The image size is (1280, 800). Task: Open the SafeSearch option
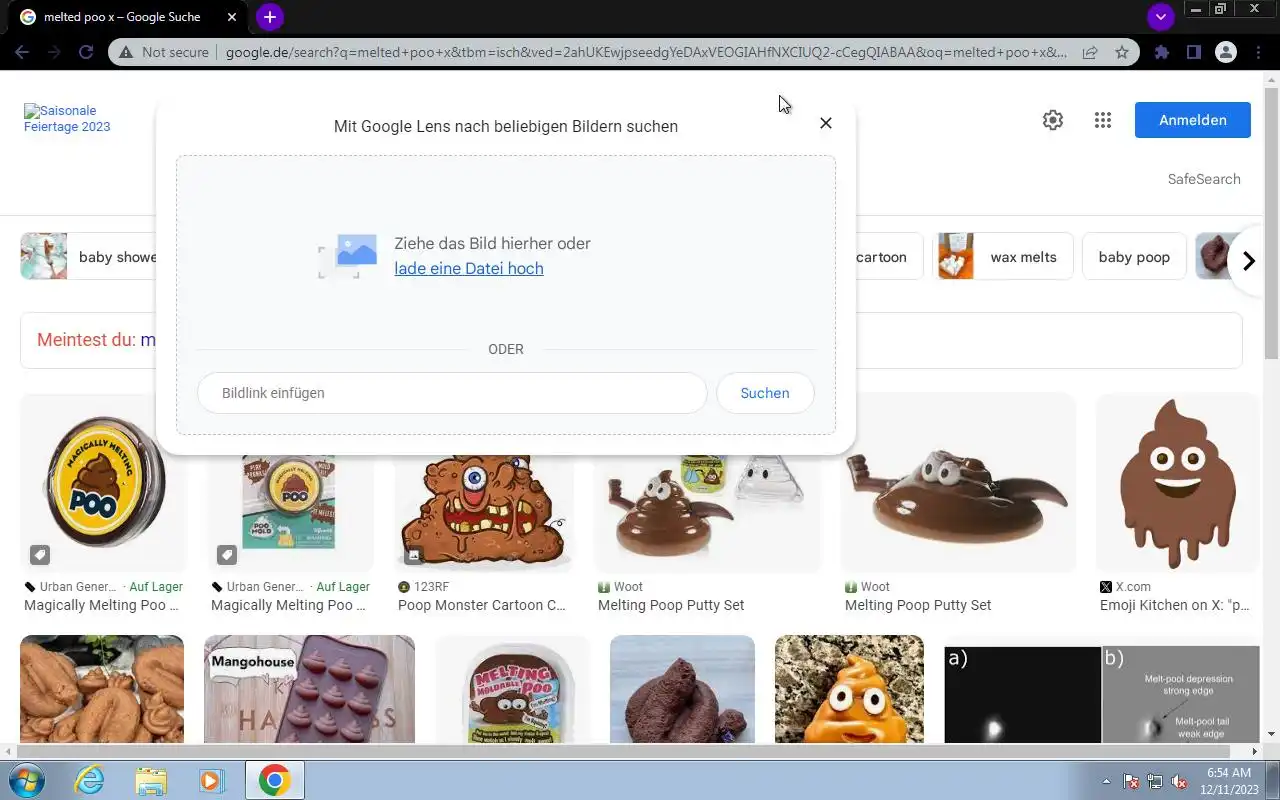[x=1204, y=179]
